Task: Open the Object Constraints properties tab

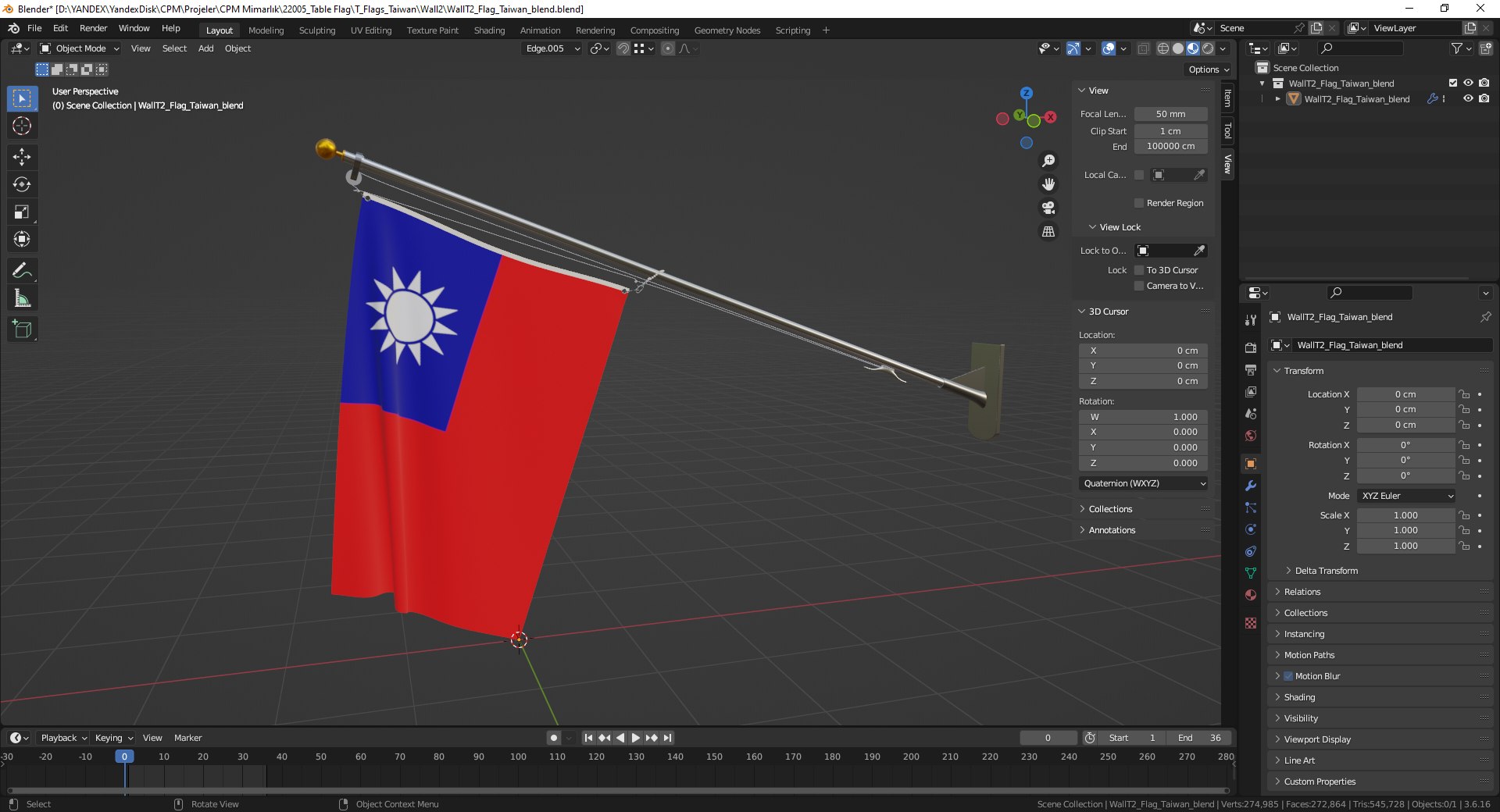Action: [1251, 551]
